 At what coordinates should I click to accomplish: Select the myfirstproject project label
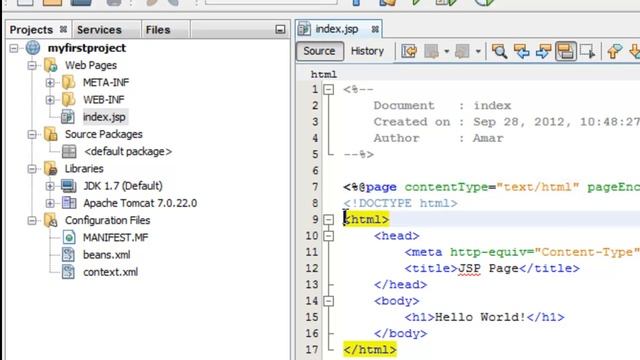[87, 48]
